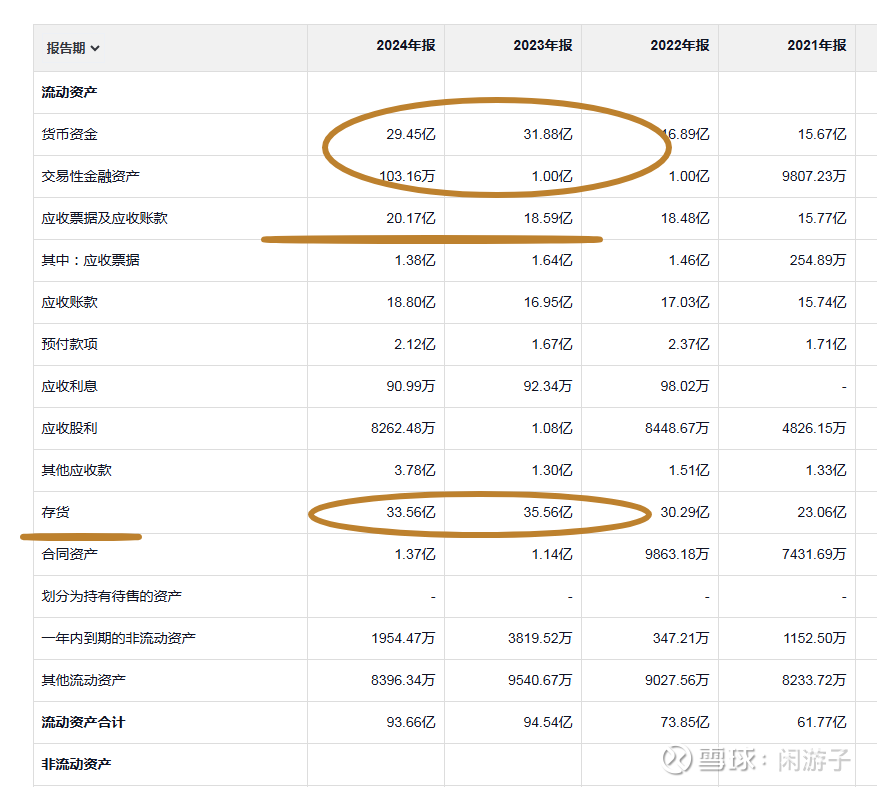This screenshot has height=787, width=877.
Task: Select the 2021年报 column header
Action: click(x=817, y=45)
